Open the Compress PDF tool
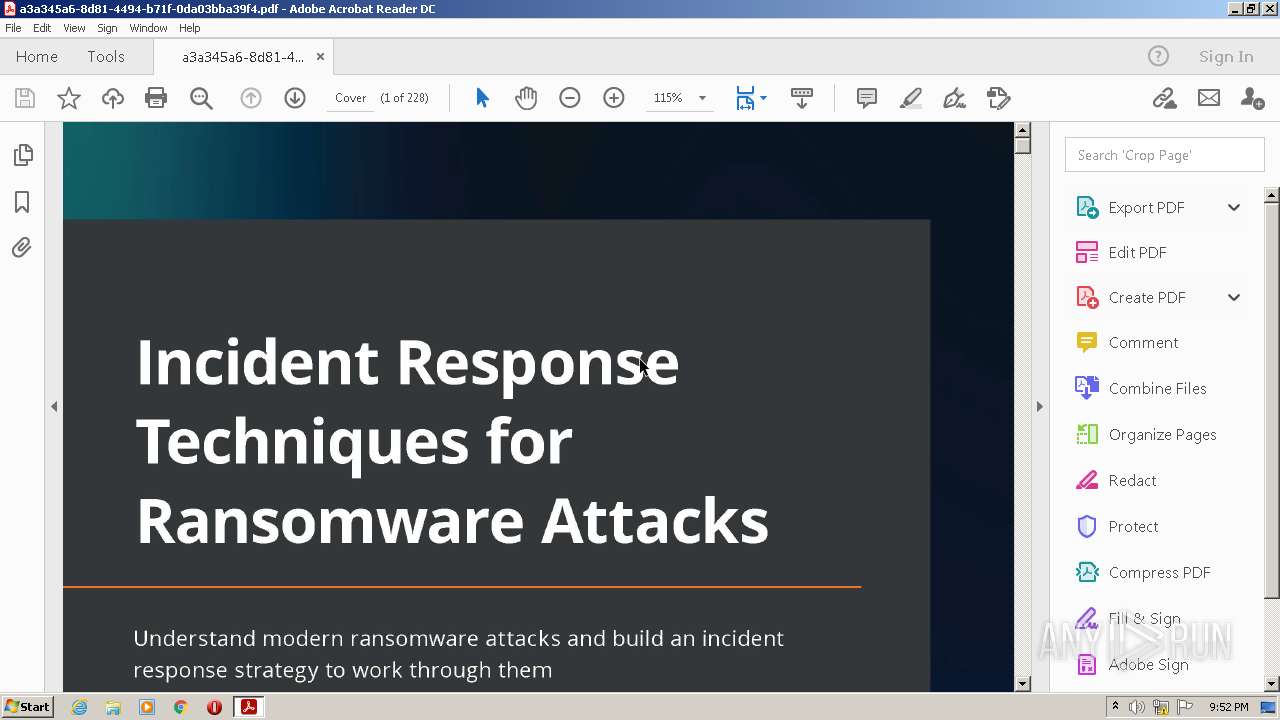 [x=1159, y=573]
